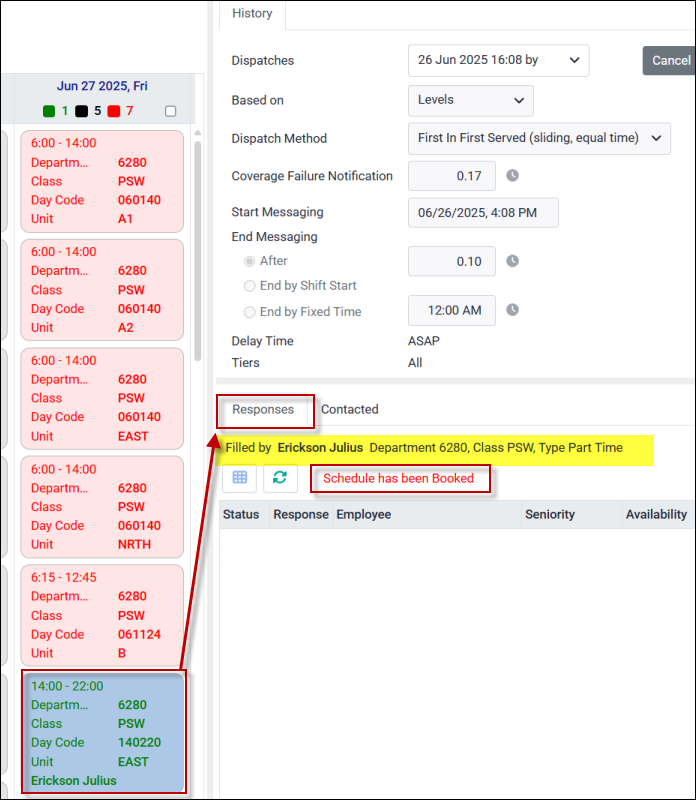This screenshot has height=800, width=696.
Task: Select the shift card for Unit NRTH
Action: (x=102, y=507)
